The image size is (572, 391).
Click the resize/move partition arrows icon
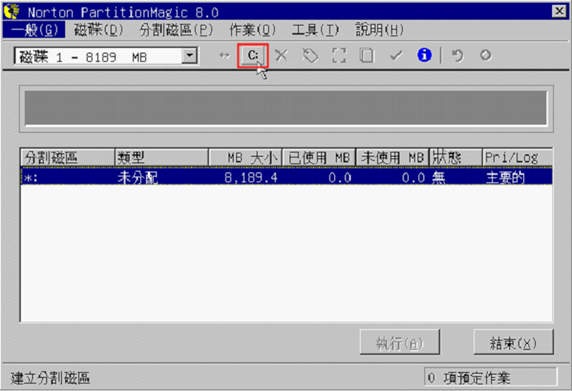coord(224,56)
